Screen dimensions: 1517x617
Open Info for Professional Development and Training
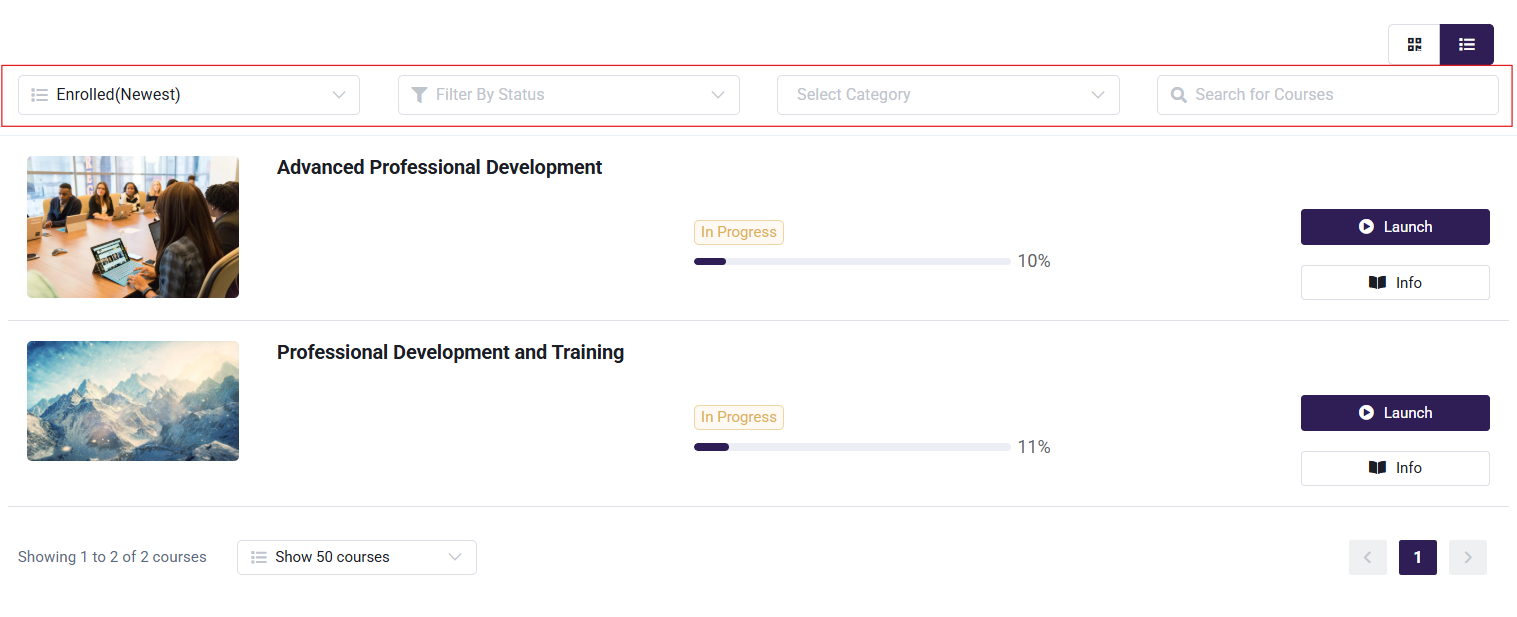pos(1395,468)
